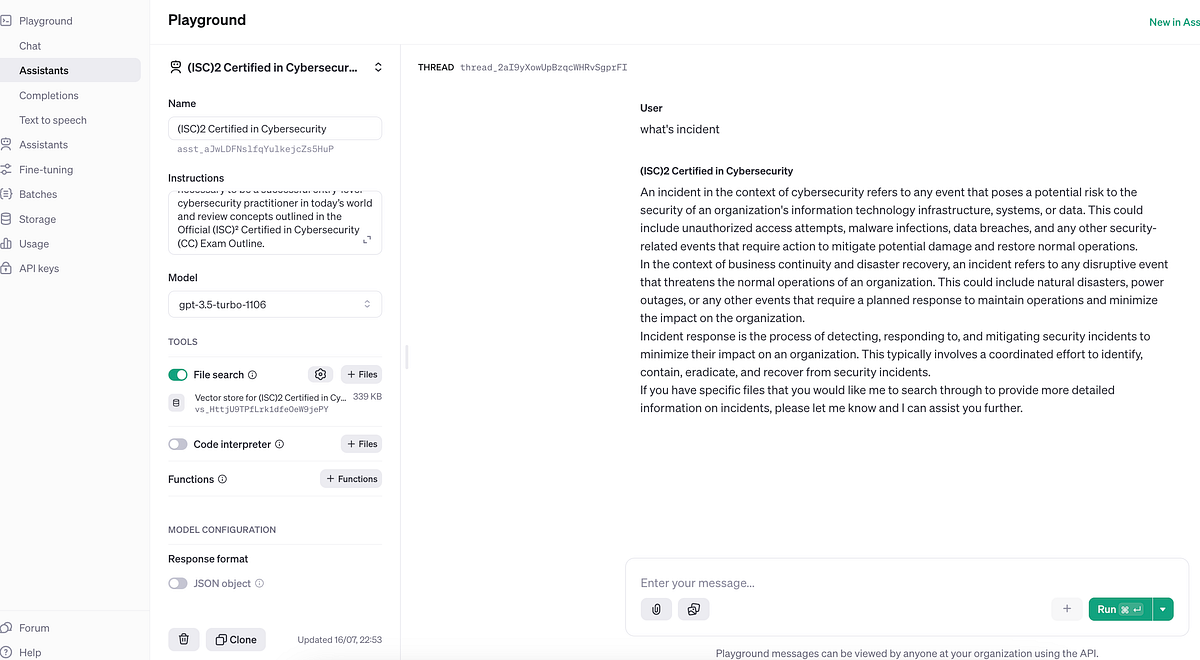Select Chat from the left sidebar
Image resolution: width=1200 pixels, height=660 pixels.
(x=30, y=45)
